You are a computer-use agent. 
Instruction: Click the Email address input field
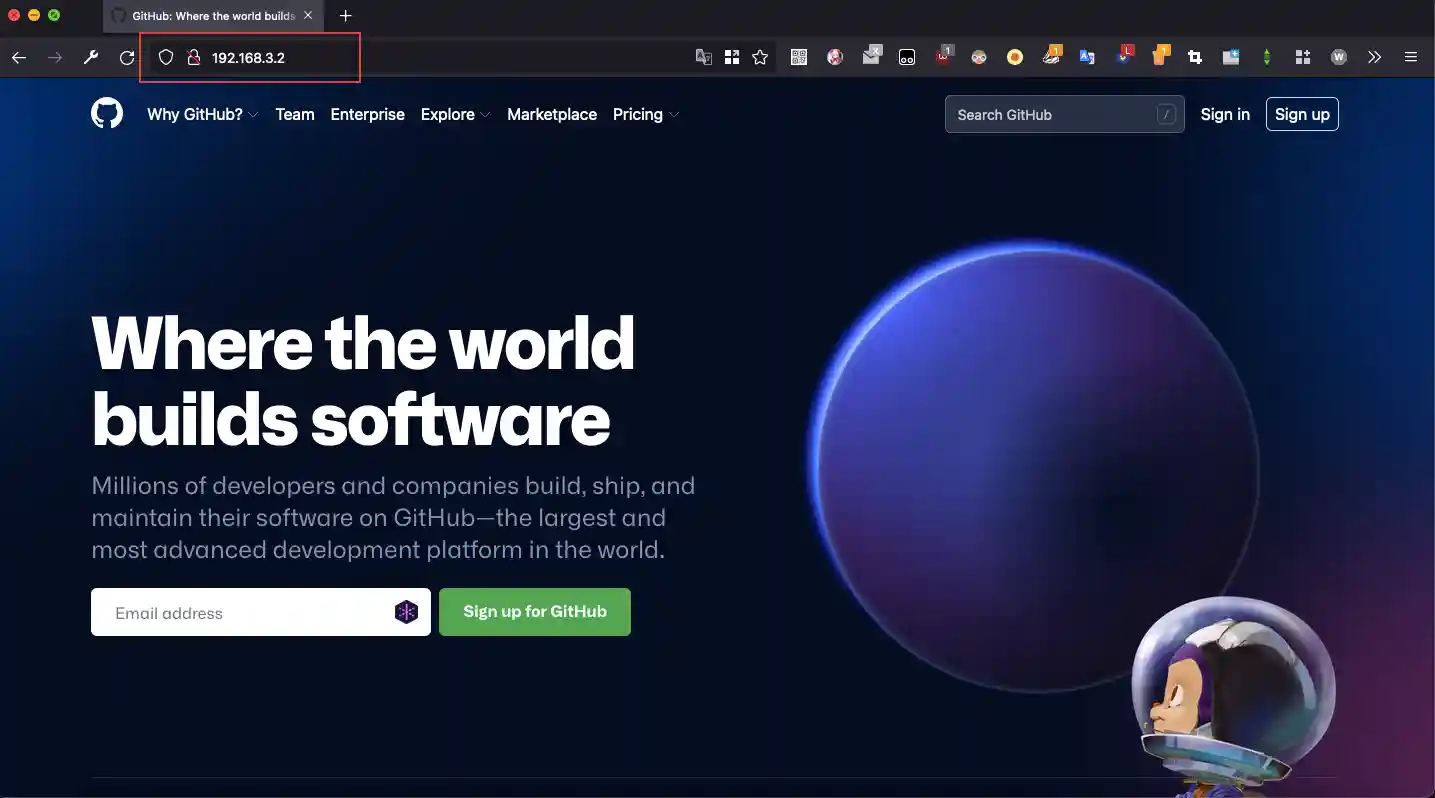tap(261, 612)
